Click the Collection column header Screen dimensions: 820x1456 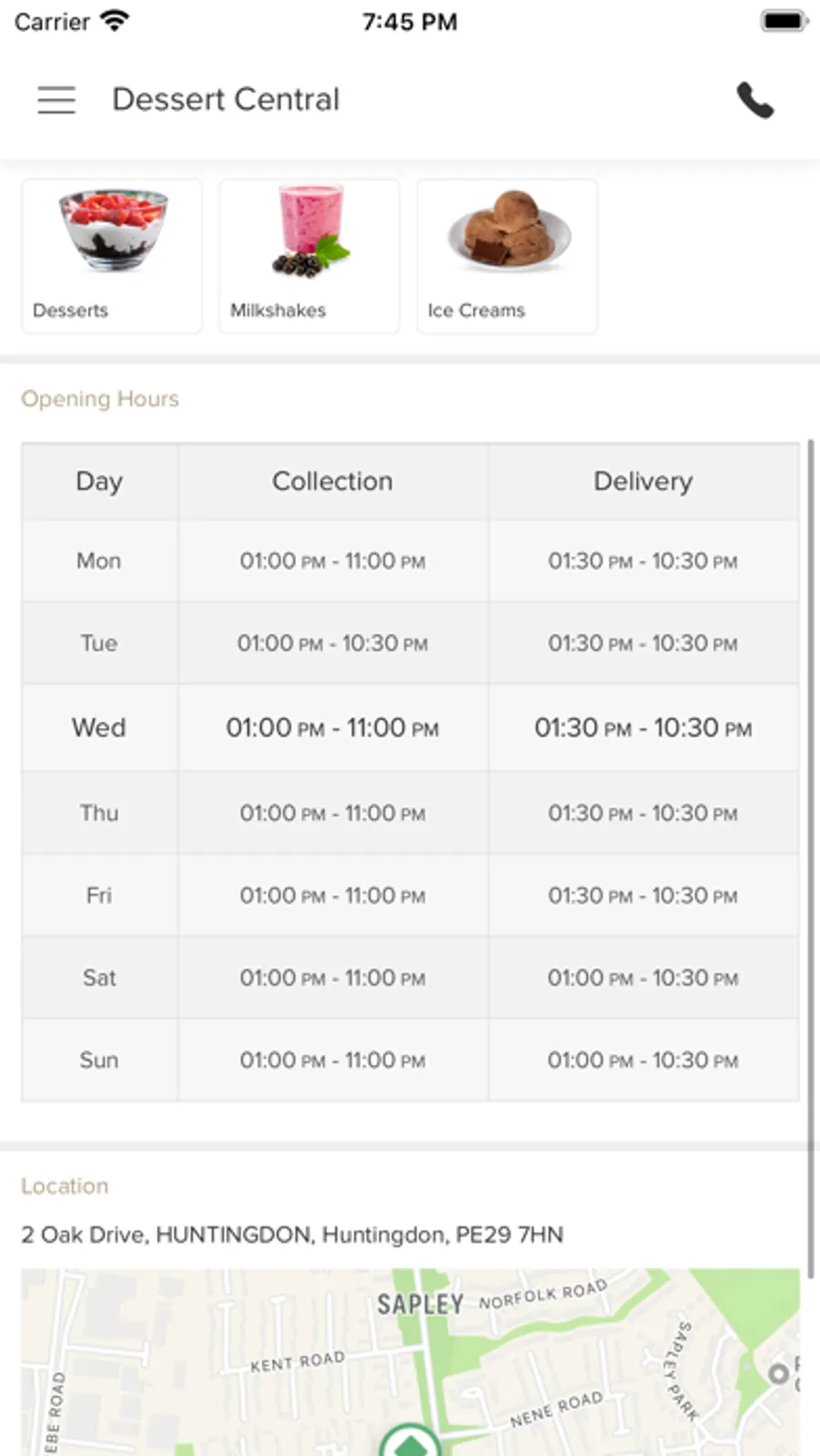pos(333,481)
